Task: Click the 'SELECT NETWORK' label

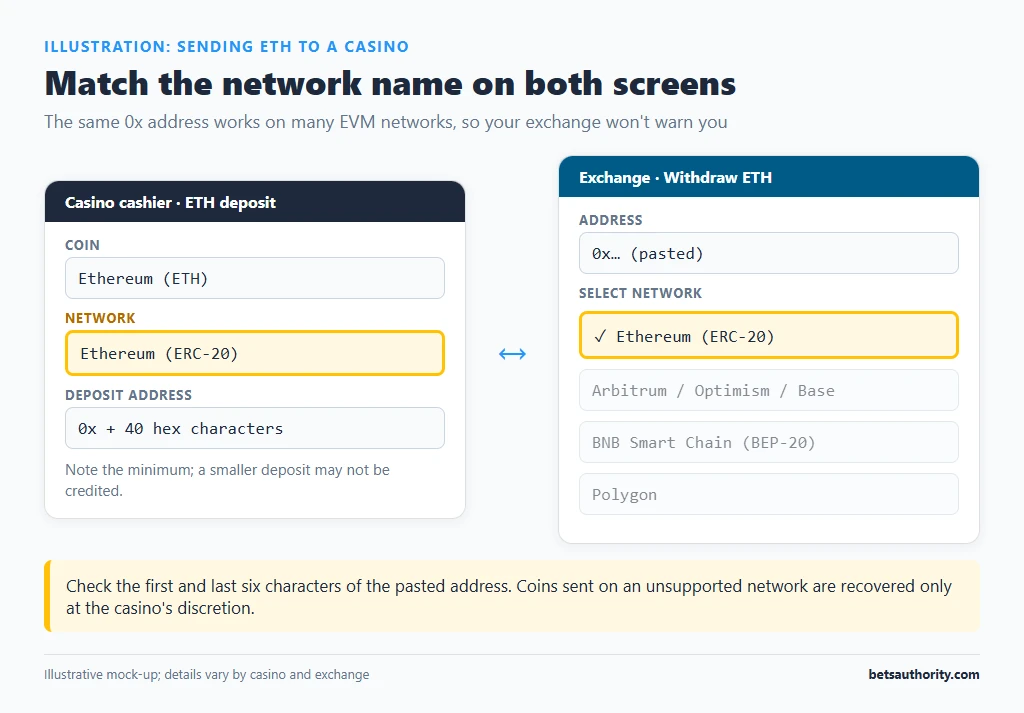Action: click(x=640, y=293)
